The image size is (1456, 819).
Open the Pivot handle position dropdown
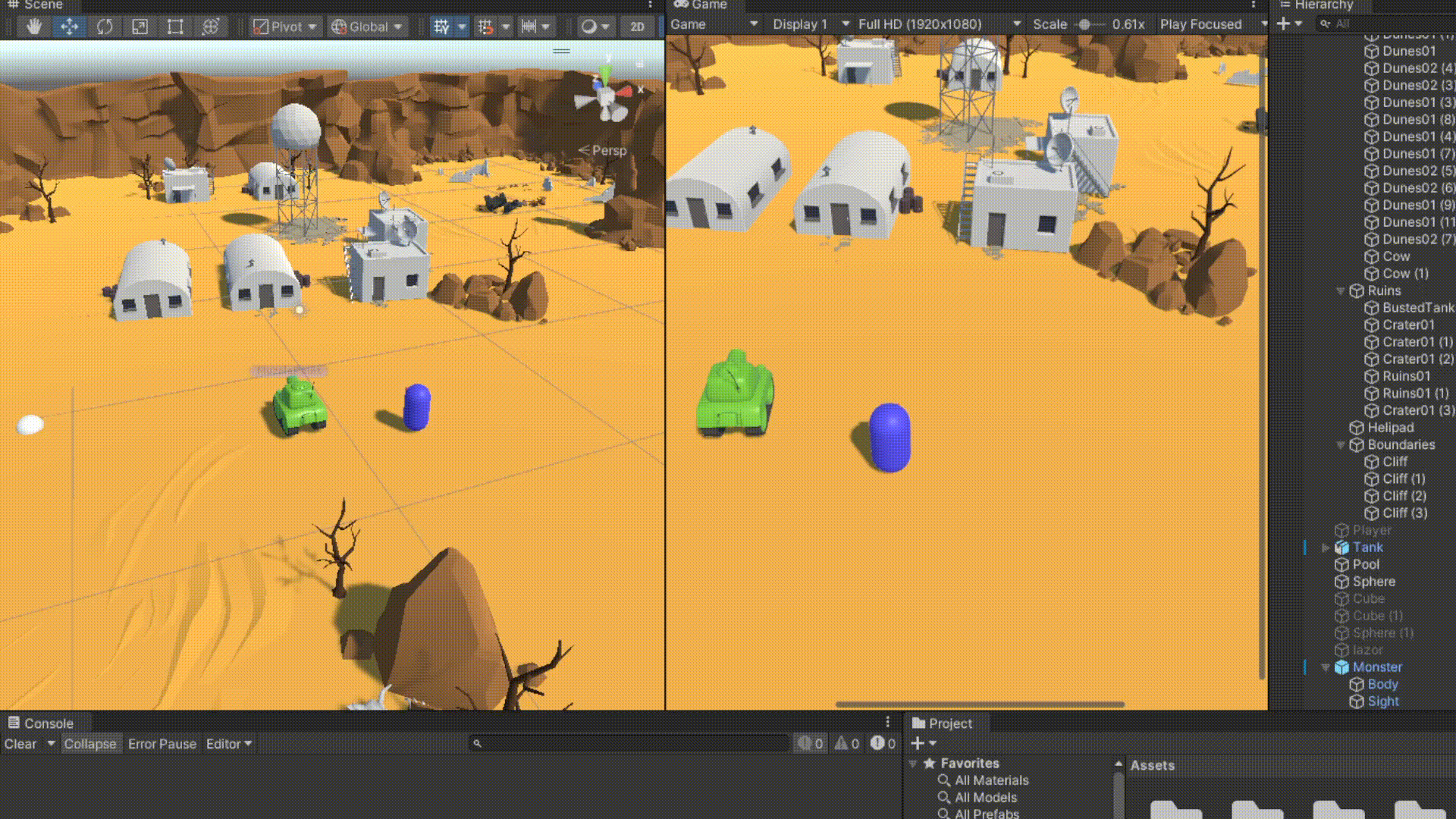coord(286,27)
